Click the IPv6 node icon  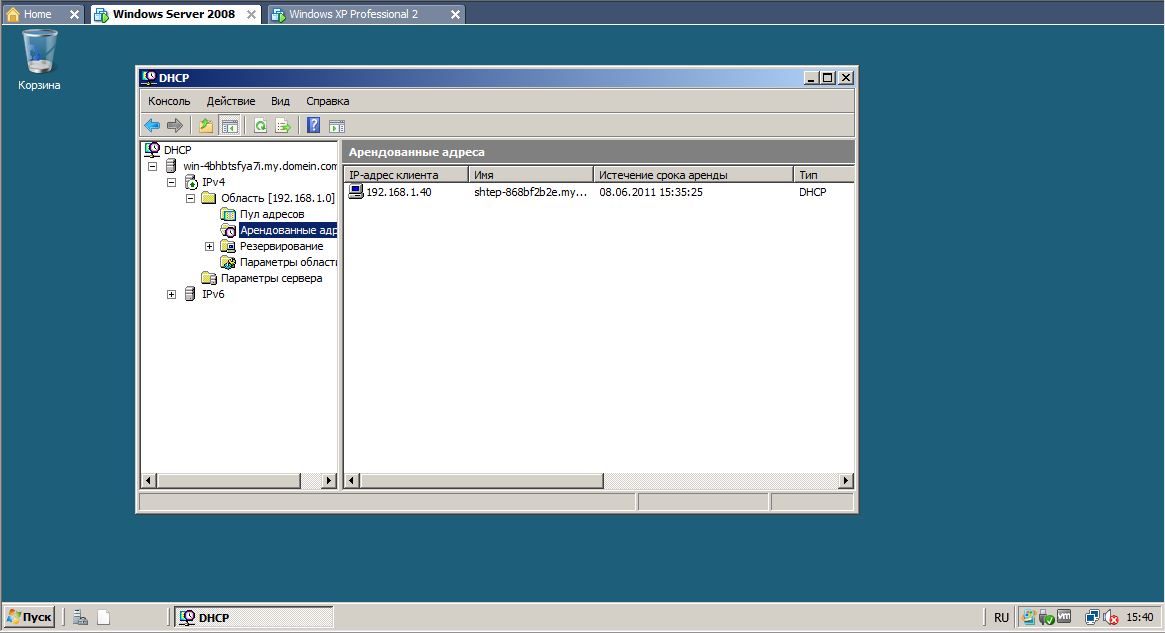(x=191, y=294)
